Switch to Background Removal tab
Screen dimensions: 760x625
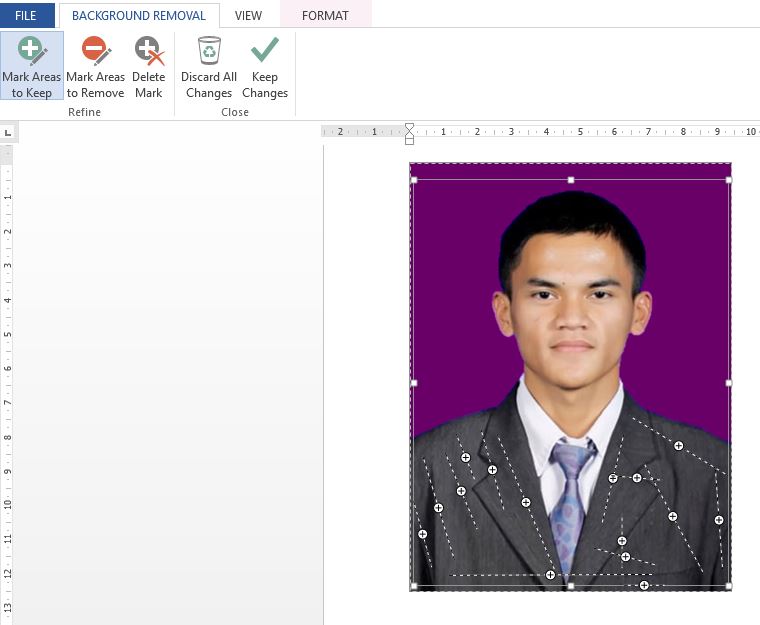click(139, 16)
